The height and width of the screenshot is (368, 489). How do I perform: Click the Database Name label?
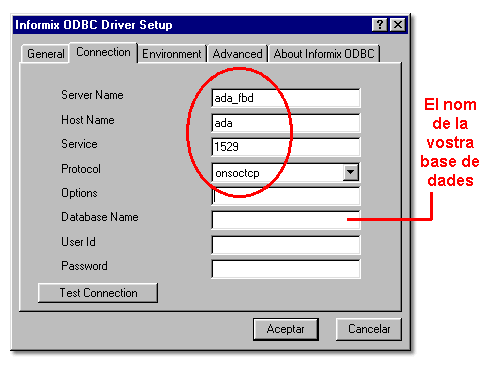point(100,217)
